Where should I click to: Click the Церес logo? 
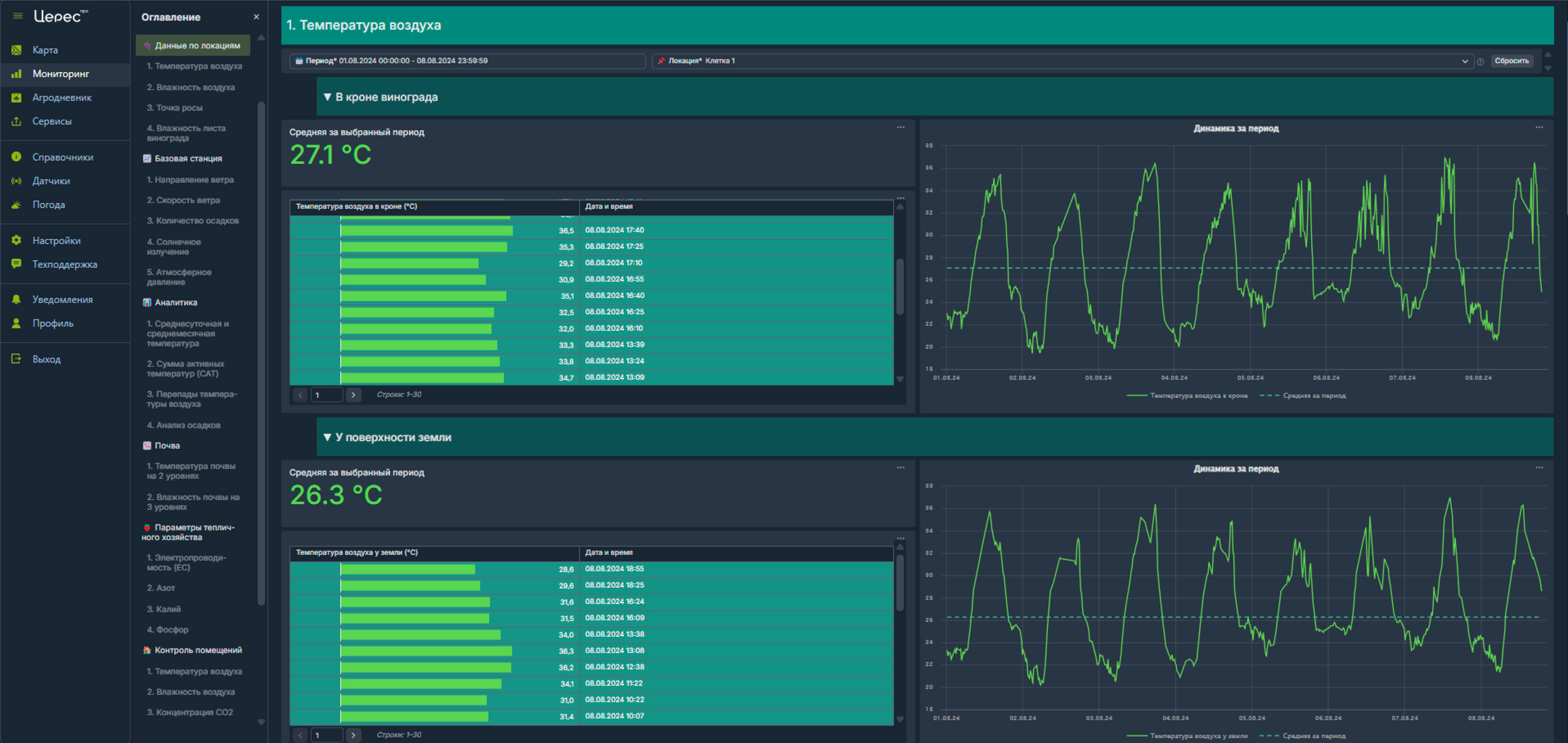60,16
